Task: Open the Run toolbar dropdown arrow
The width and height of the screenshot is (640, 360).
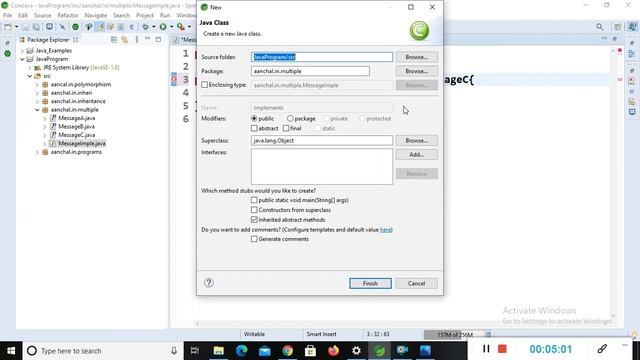Action: [171, 27]
